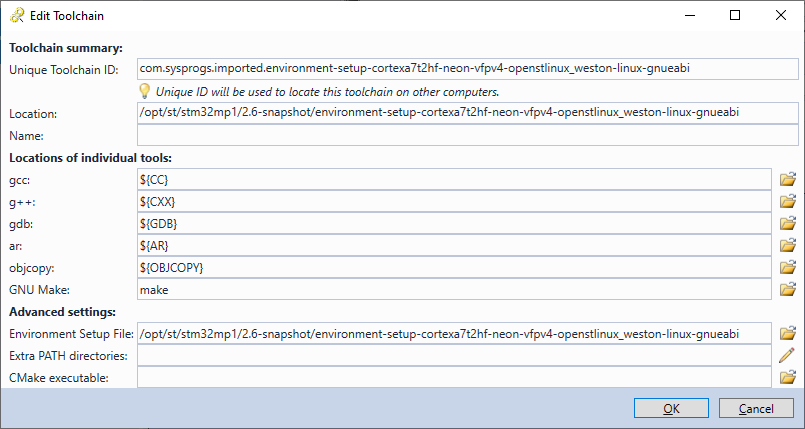
Task: Click the GNU Make field containing make
Action: (454, 289)
